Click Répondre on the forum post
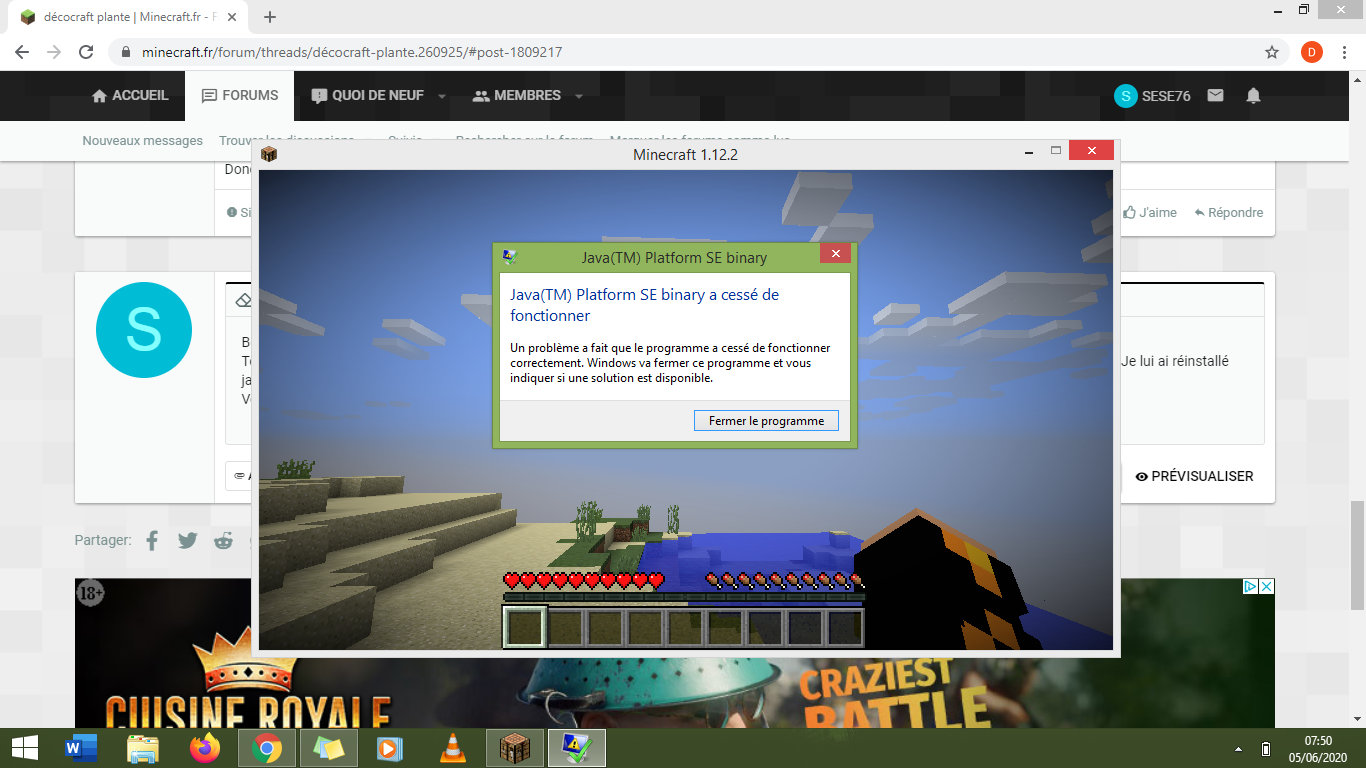The image size is (1366, 768). coord(1228,212)
